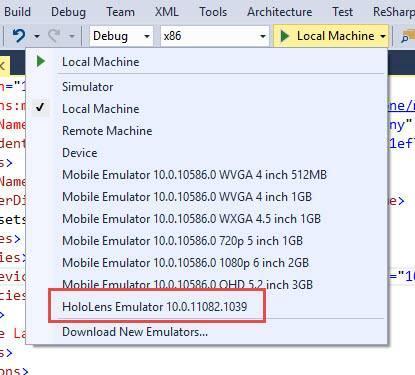This screenshot has height=375, width=415.
Task: Click green arrow at top of dropdown list
Action: [x=41, y=61]
